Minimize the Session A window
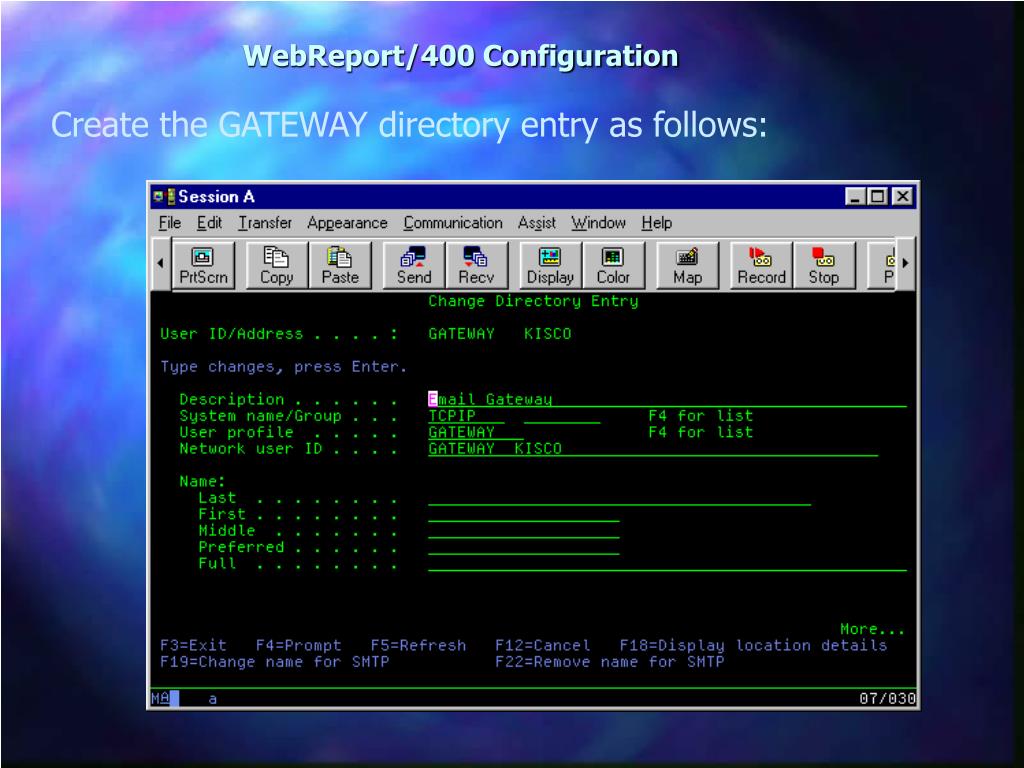 [855, 197]
